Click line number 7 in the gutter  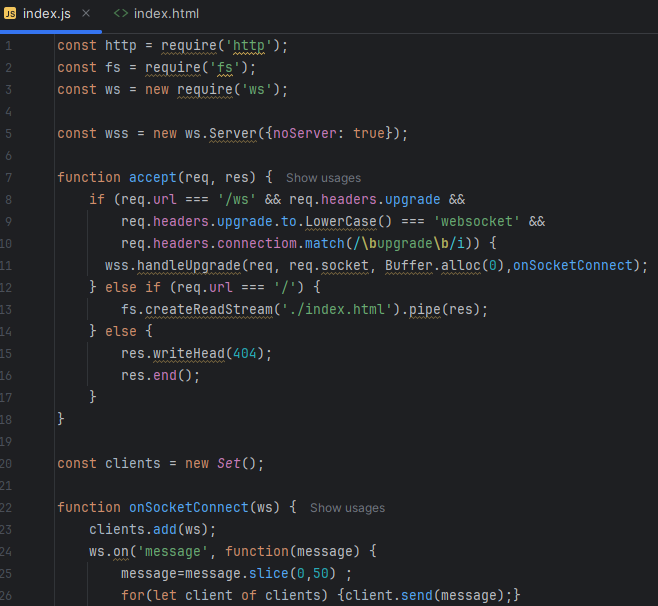[8, 177]
